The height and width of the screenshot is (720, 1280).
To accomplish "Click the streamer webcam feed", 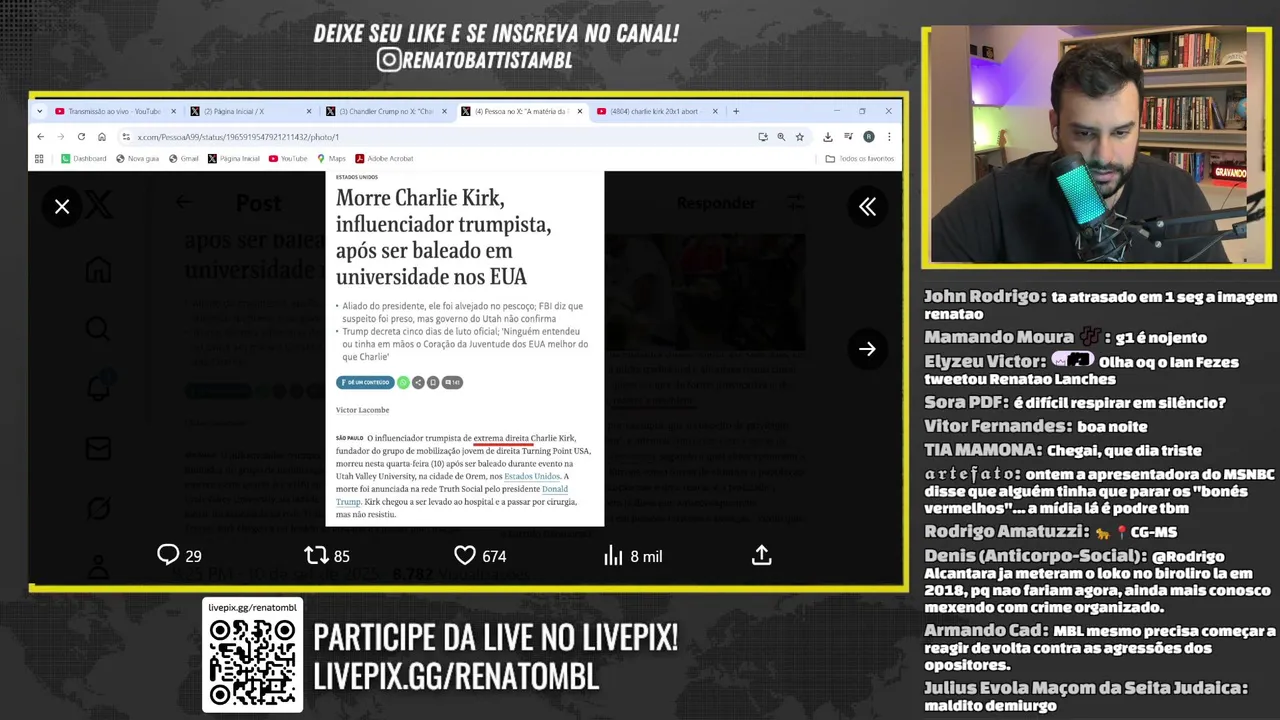I will (1096, 147).
